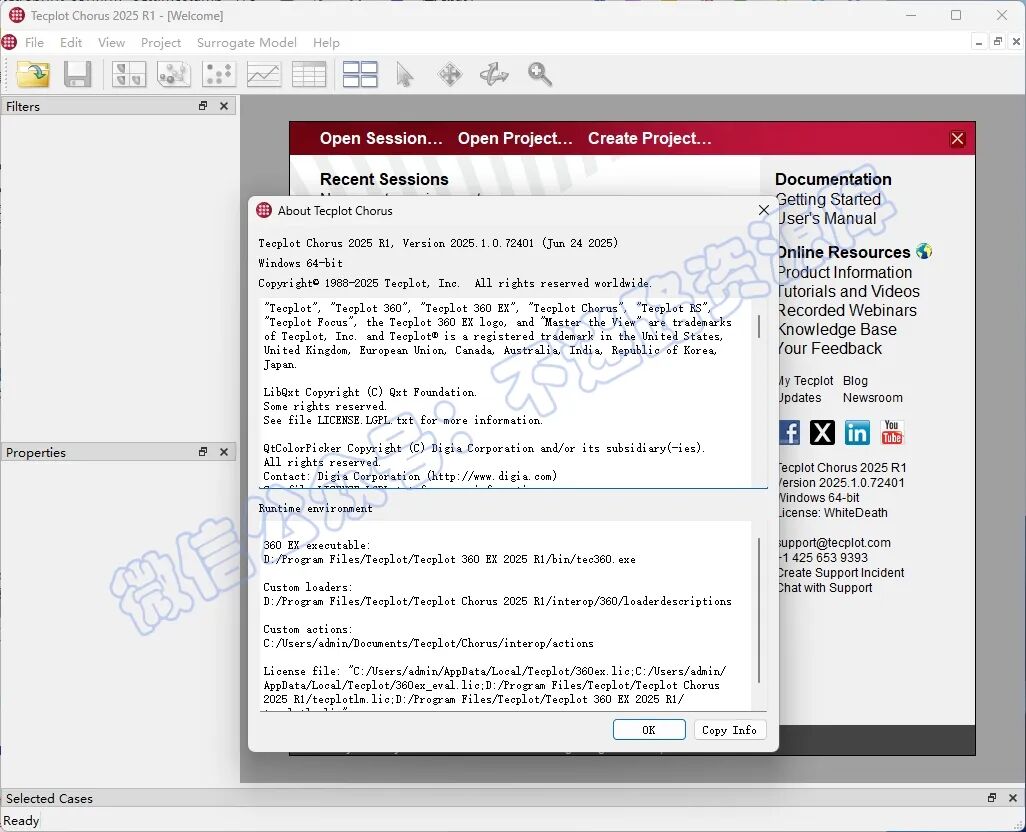Click the license text scrollbar in About dialog

pos(759,327)
